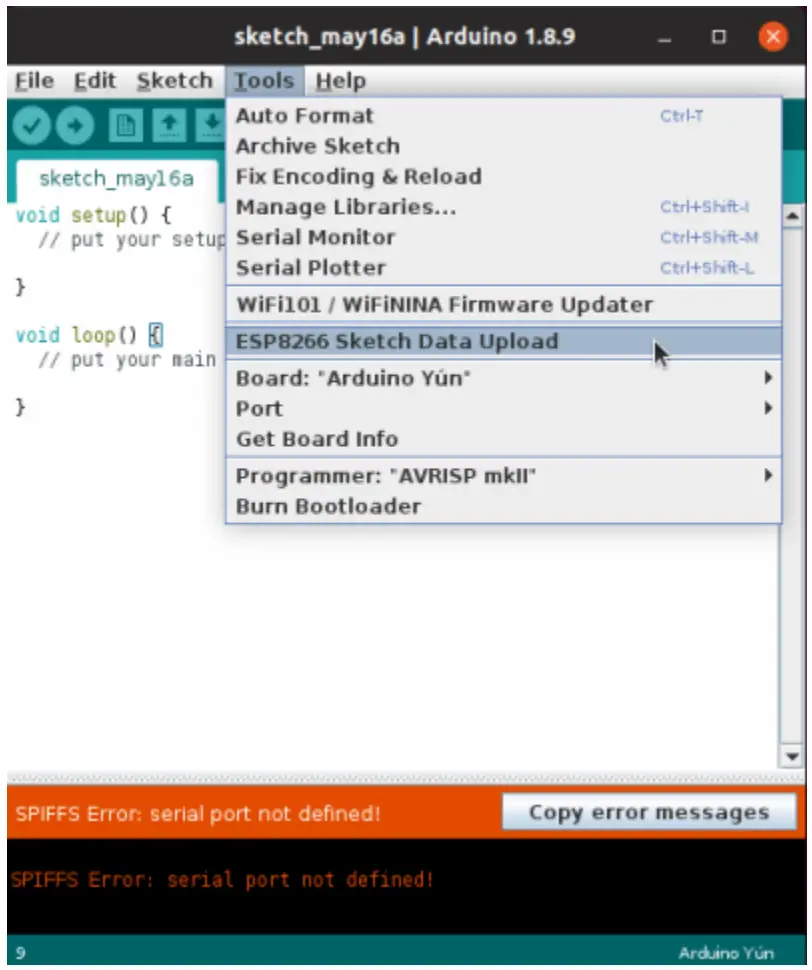Viewport: 812px width, 970px height.
Task: Click the Copy error messages button
Action: coord(649,812)
